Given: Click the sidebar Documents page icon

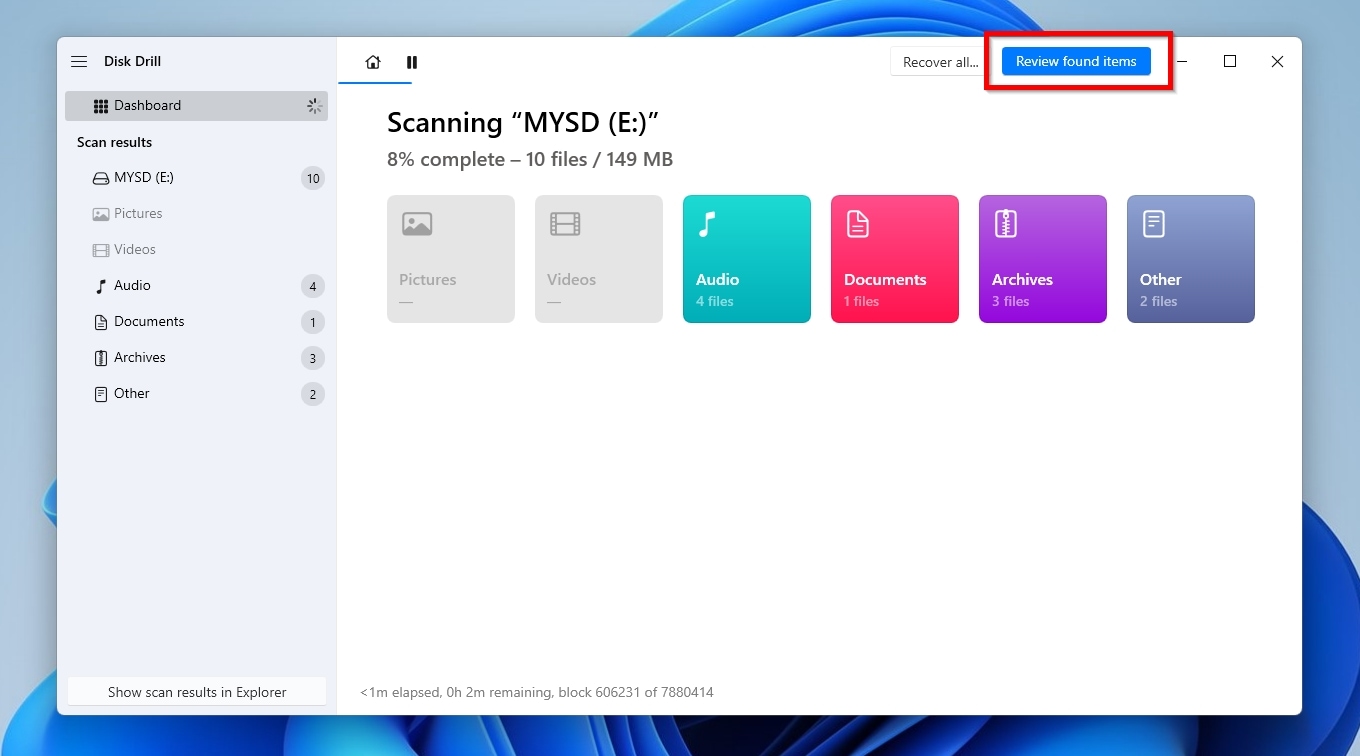Looking at the screenshot, I should coord(100,322).
